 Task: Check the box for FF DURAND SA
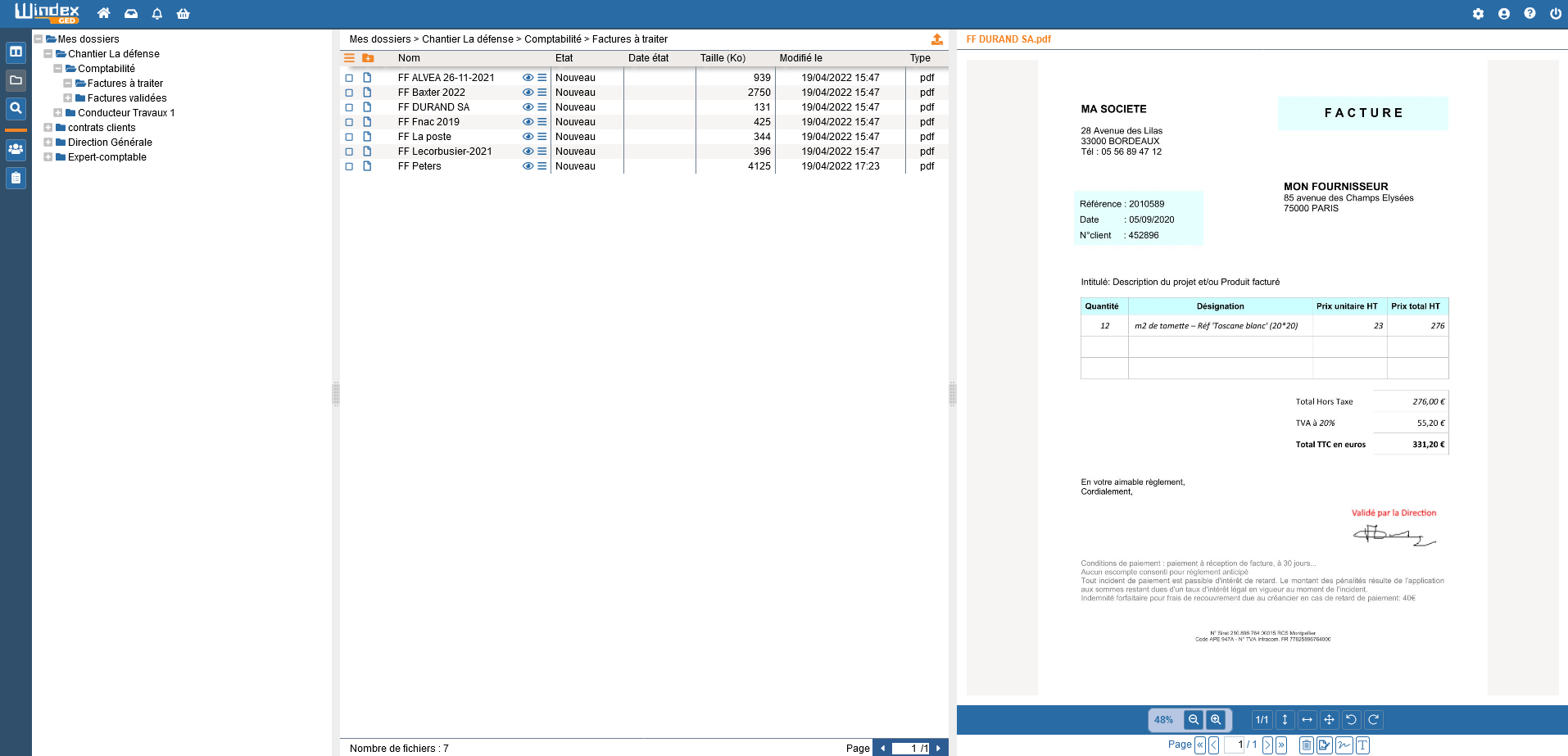pyautogui.click(x=349, y=107)
